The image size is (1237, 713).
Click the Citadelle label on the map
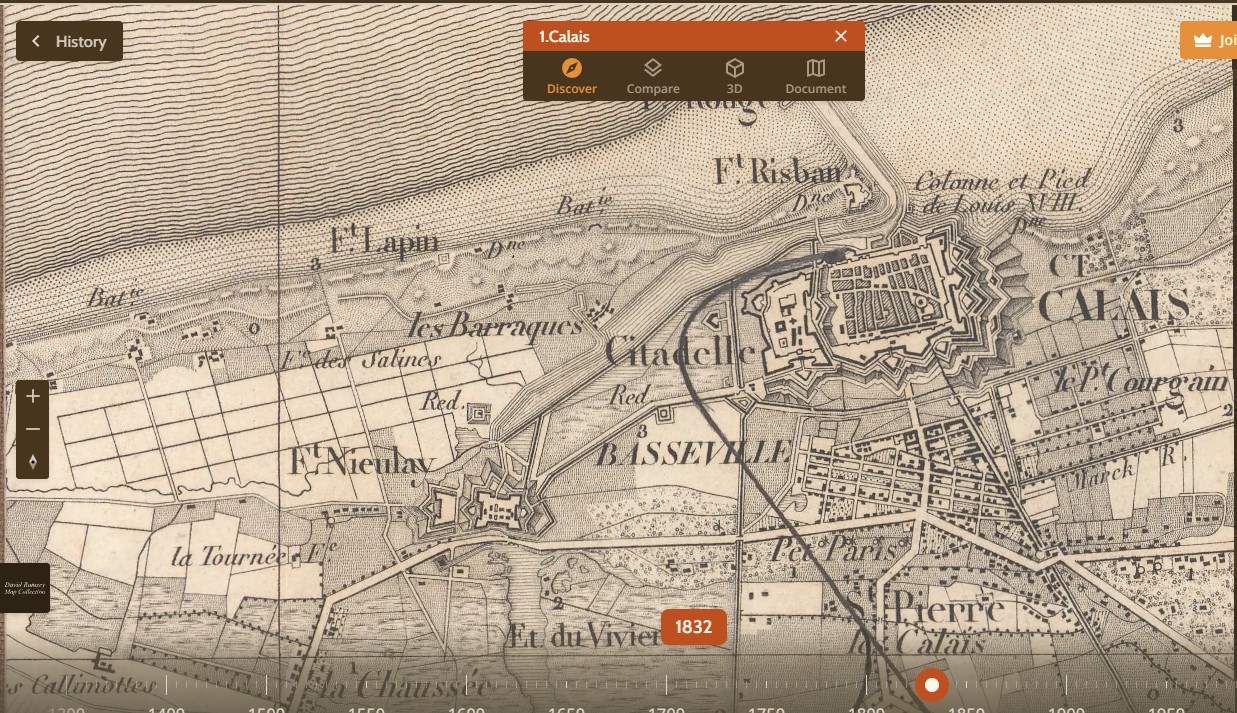(x=679, y=352)
